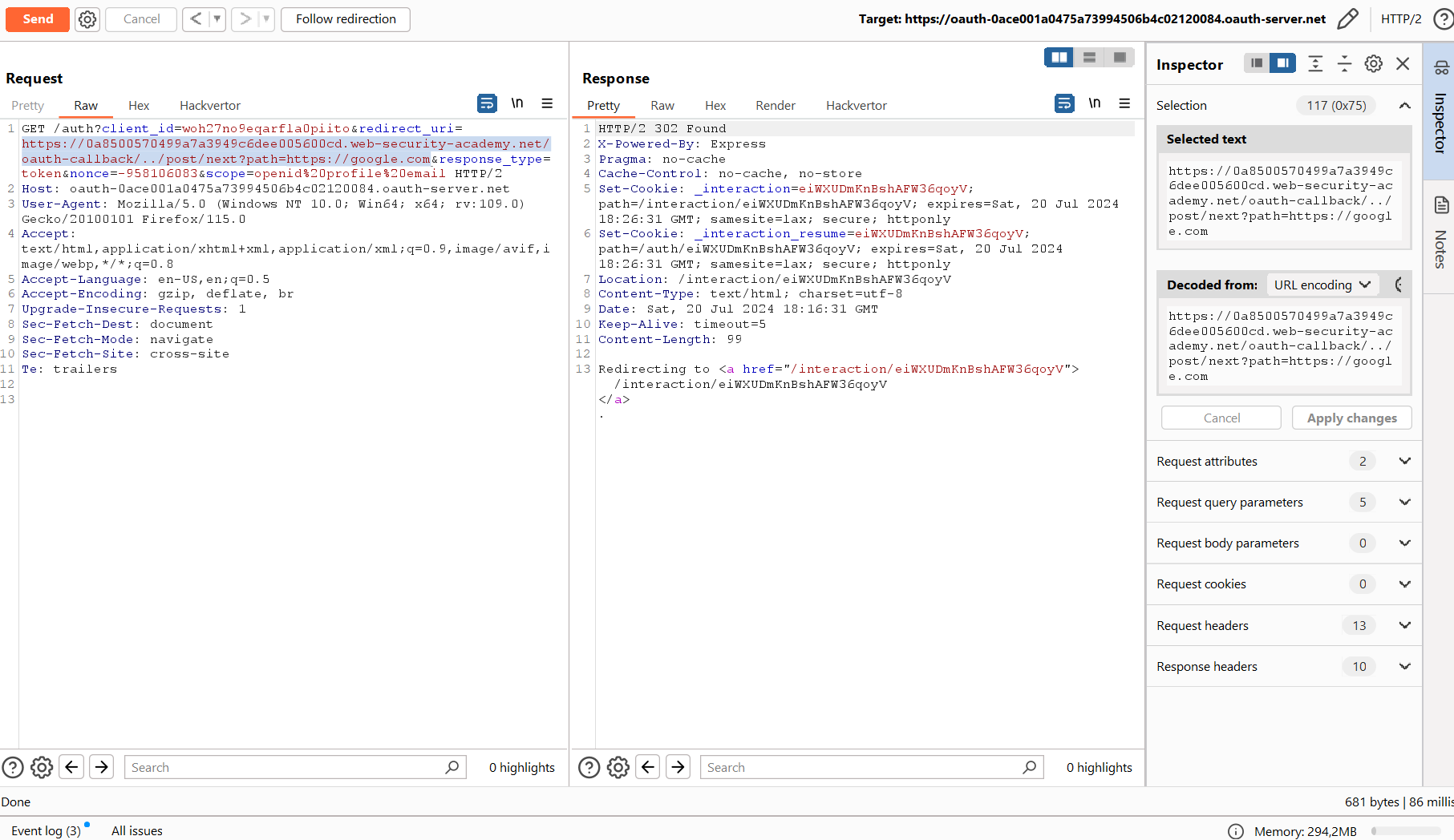Go to next request in history

coord(245,19)
